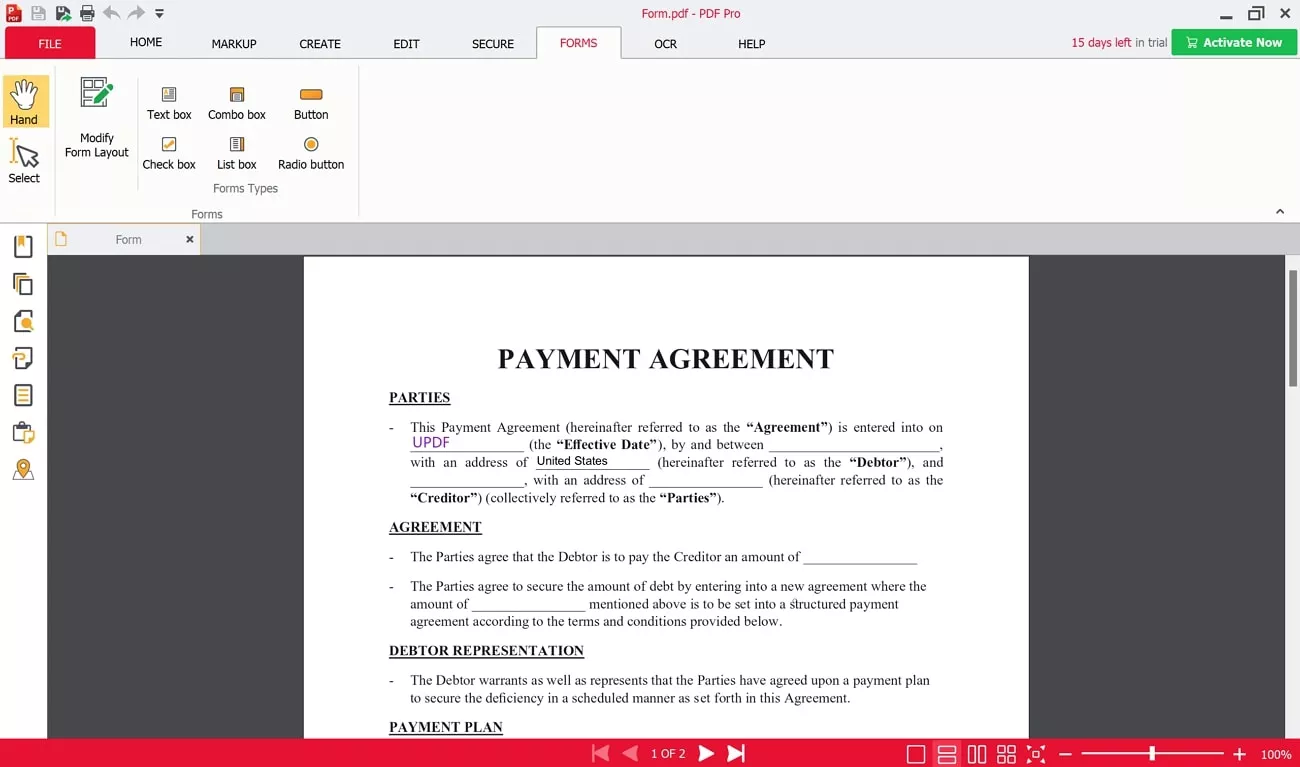1300x767 pixels.
Task: Save the Form.pdf file
Action: pos(38,13)
